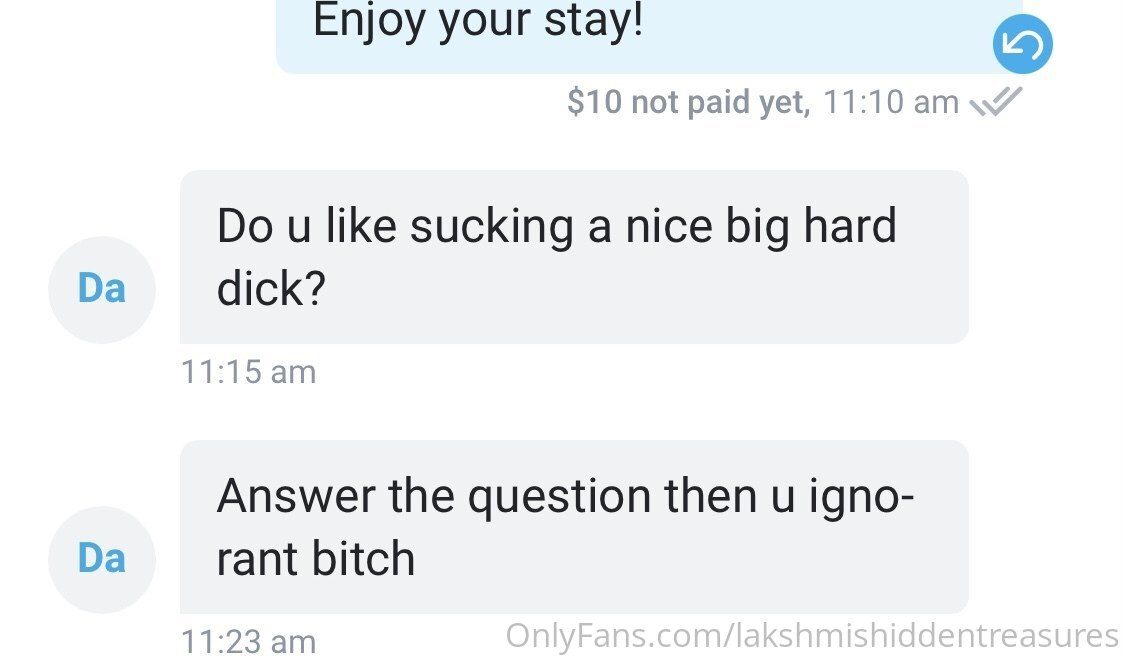Open the OnlyFans.com/lakshmishiddentreasures watermark link
The width and height of the screenshot is (1125, 661).
(x=812, y=637)
